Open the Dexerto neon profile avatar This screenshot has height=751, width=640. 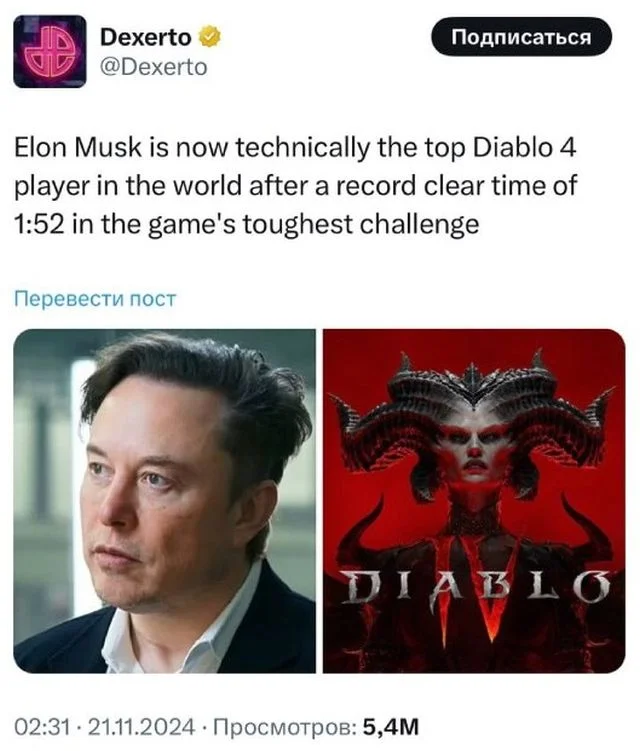[x=50, y=51]
